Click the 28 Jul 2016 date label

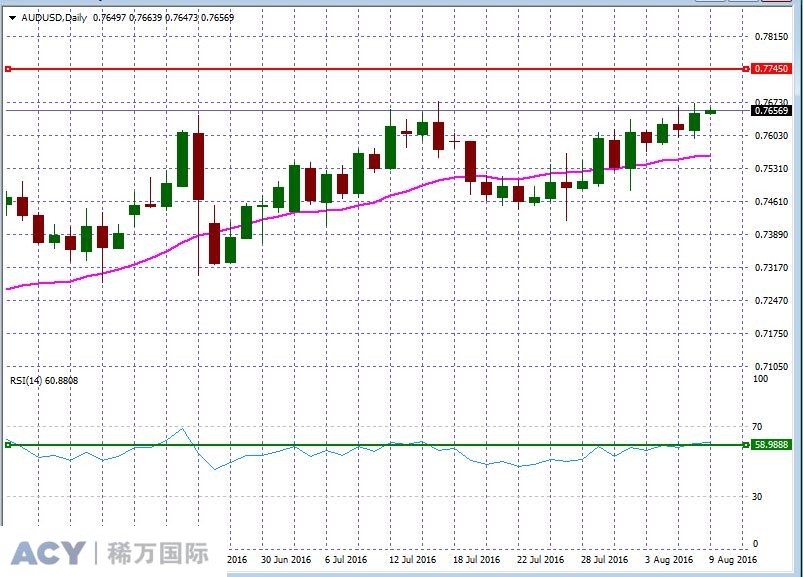coord(604,560)
